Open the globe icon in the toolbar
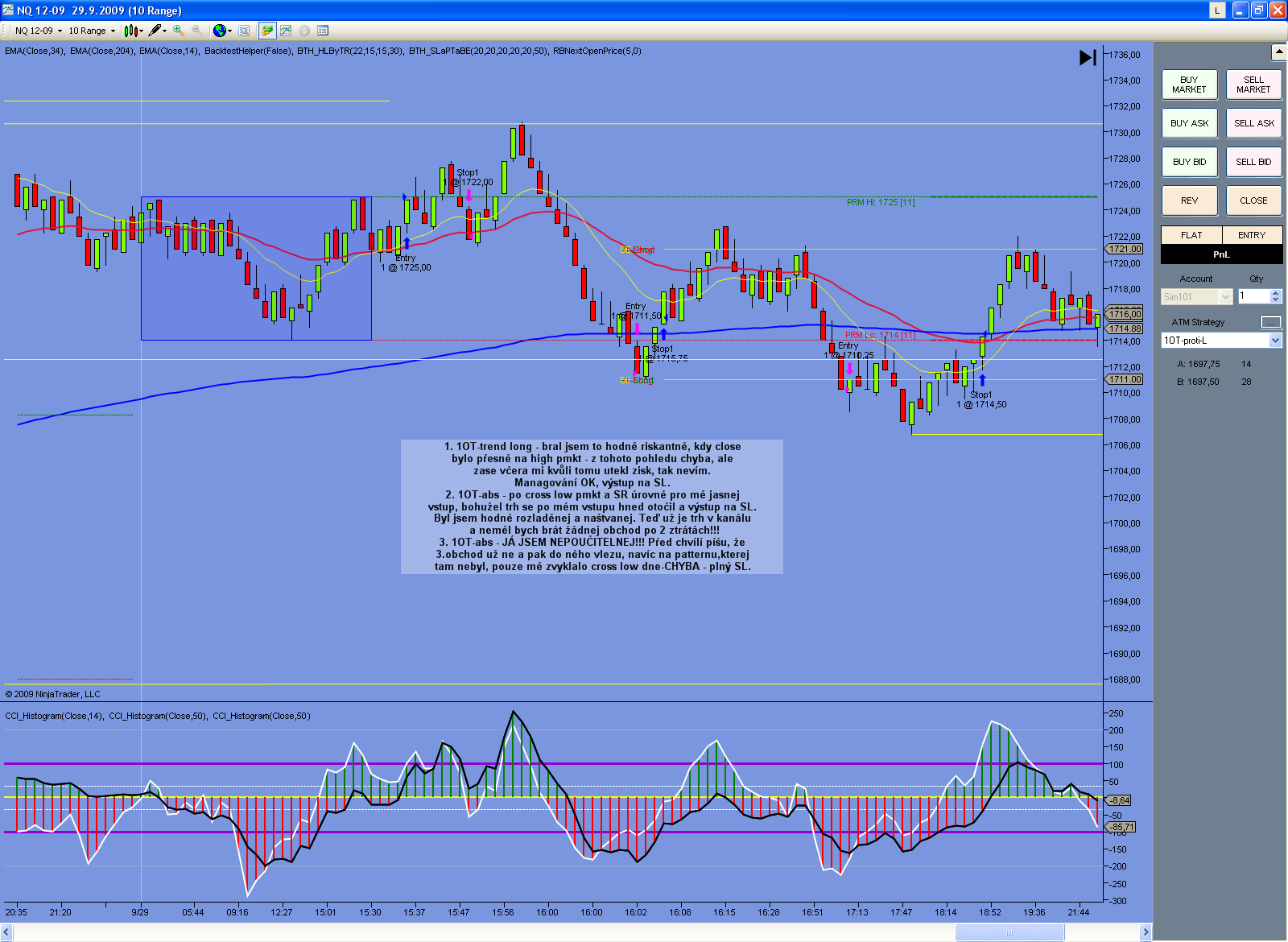1288x942 pixels. (219, 31)
